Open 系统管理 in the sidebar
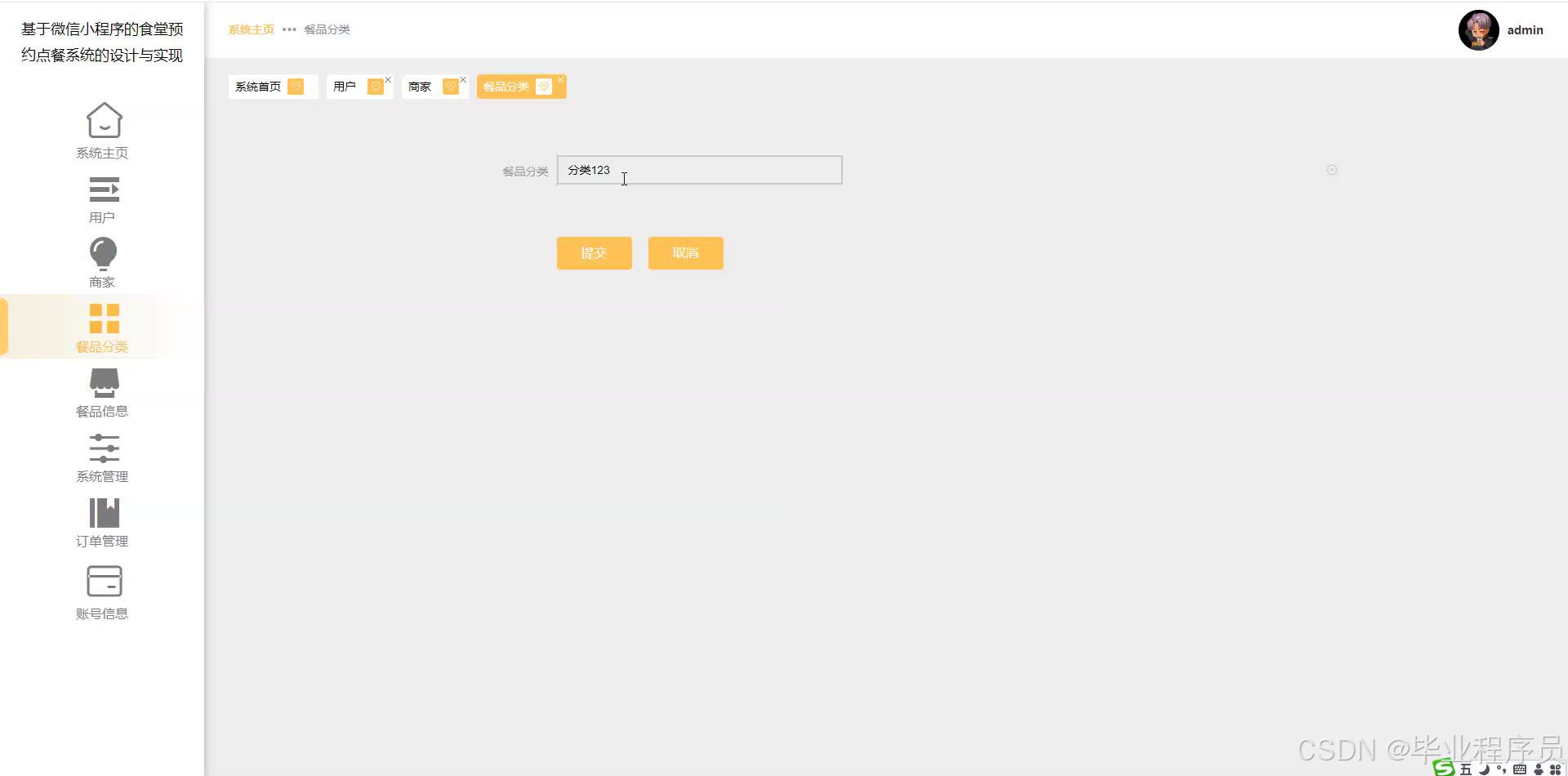 102,457
